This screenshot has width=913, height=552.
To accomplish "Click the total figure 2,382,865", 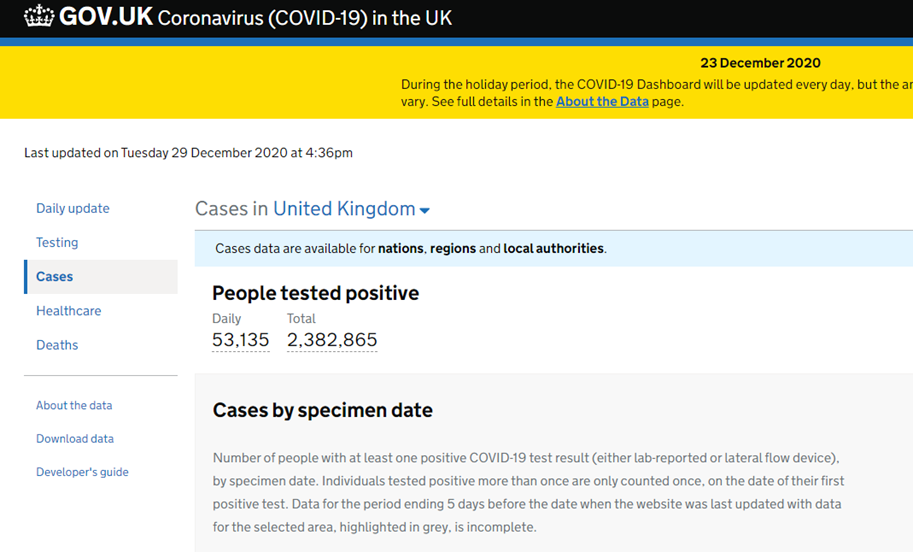I will [x=332, y=339].
